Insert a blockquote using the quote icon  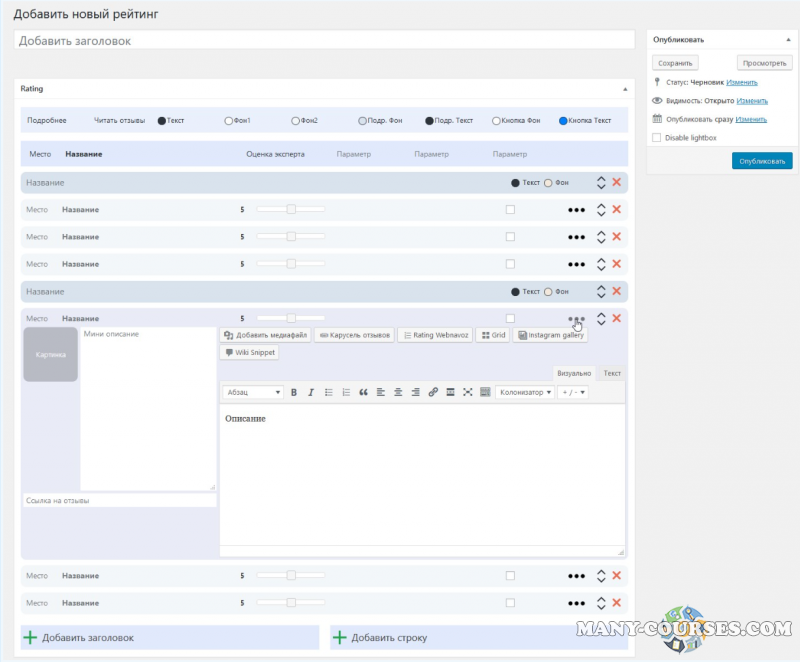(x=363, y=392)
